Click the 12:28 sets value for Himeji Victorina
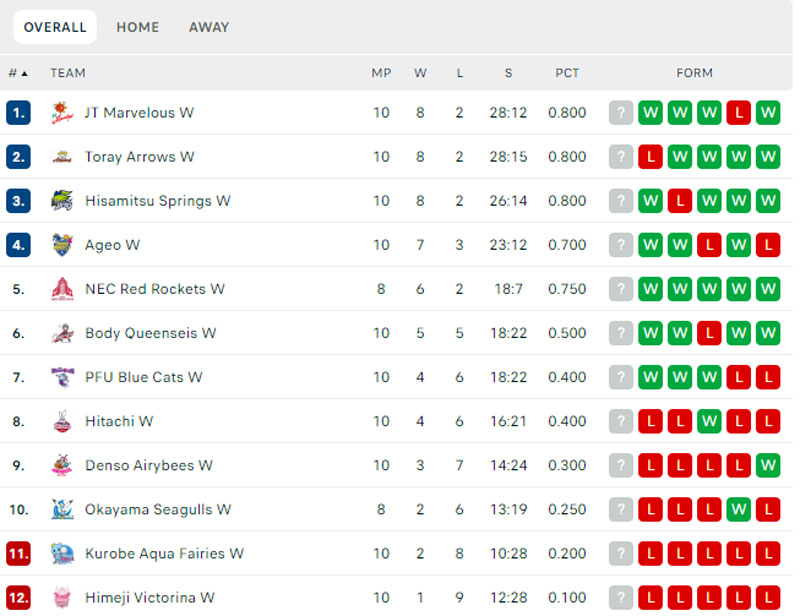Viewport: 800px width, 616px height. tap(508, 598)
